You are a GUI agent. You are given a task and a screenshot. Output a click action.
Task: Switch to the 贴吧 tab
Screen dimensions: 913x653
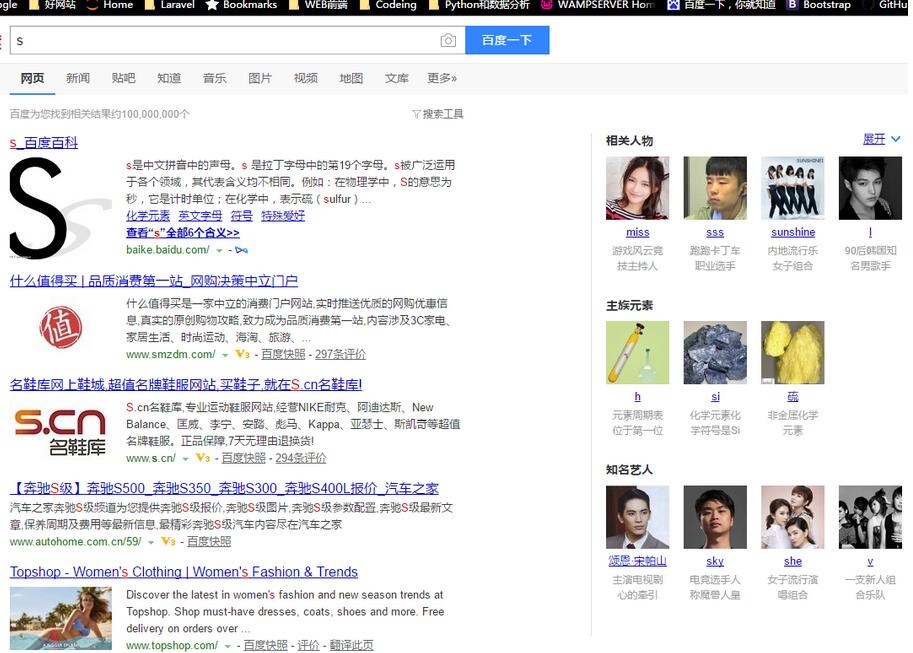(x=123, y=78)
